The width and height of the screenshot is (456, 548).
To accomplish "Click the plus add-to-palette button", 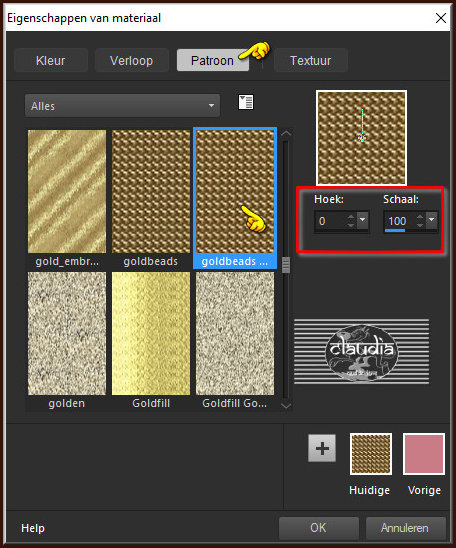I will click(322, 448).
